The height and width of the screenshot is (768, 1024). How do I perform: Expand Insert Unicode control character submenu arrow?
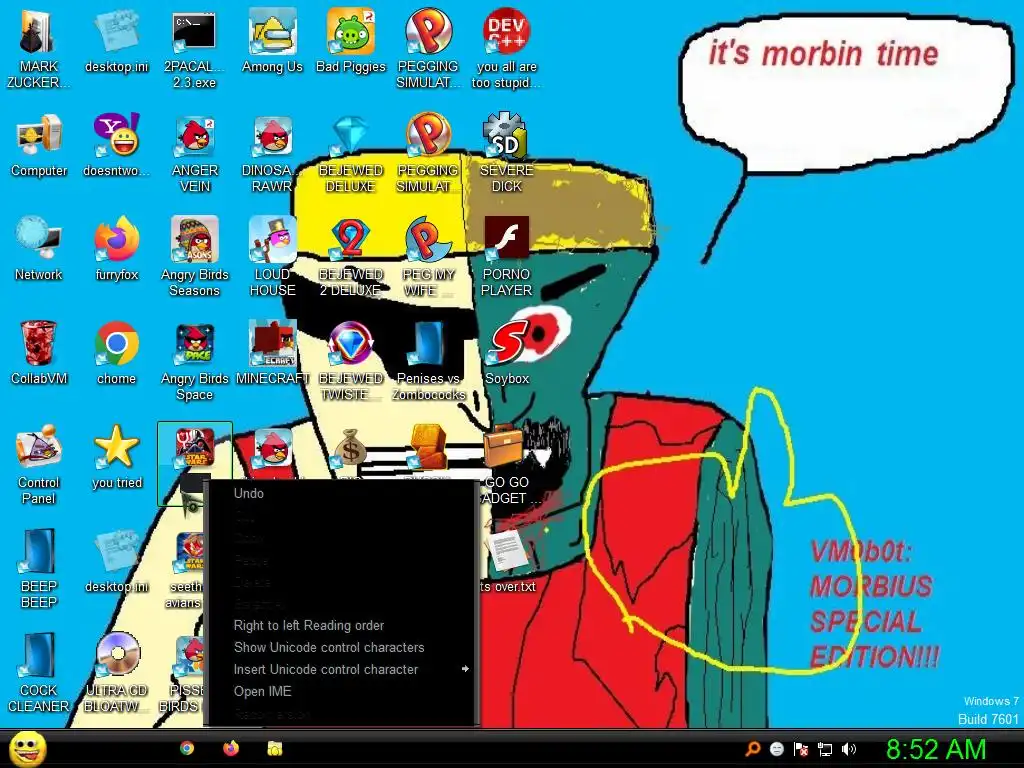(465, 669)
